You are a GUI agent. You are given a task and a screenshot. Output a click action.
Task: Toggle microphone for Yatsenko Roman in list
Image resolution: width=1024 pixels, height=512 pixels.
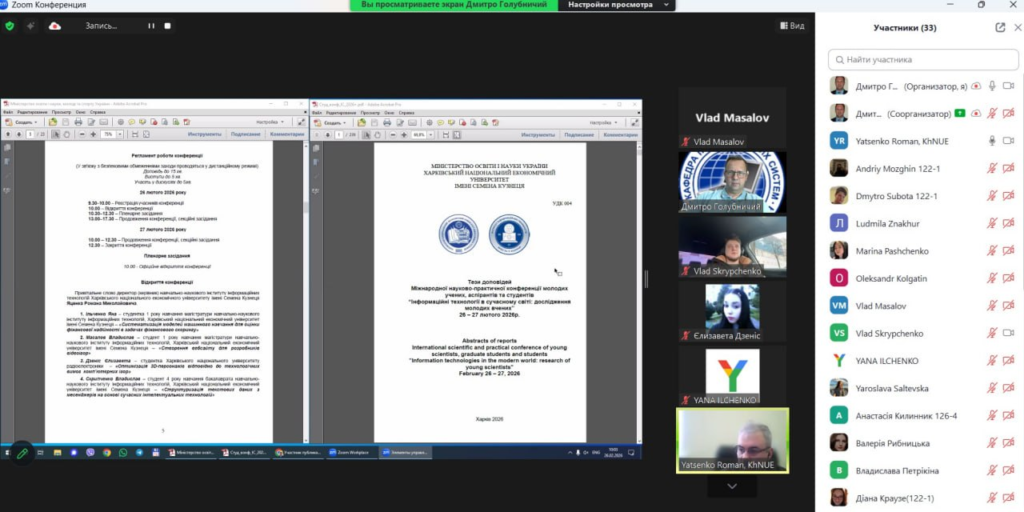pos(993,140)
